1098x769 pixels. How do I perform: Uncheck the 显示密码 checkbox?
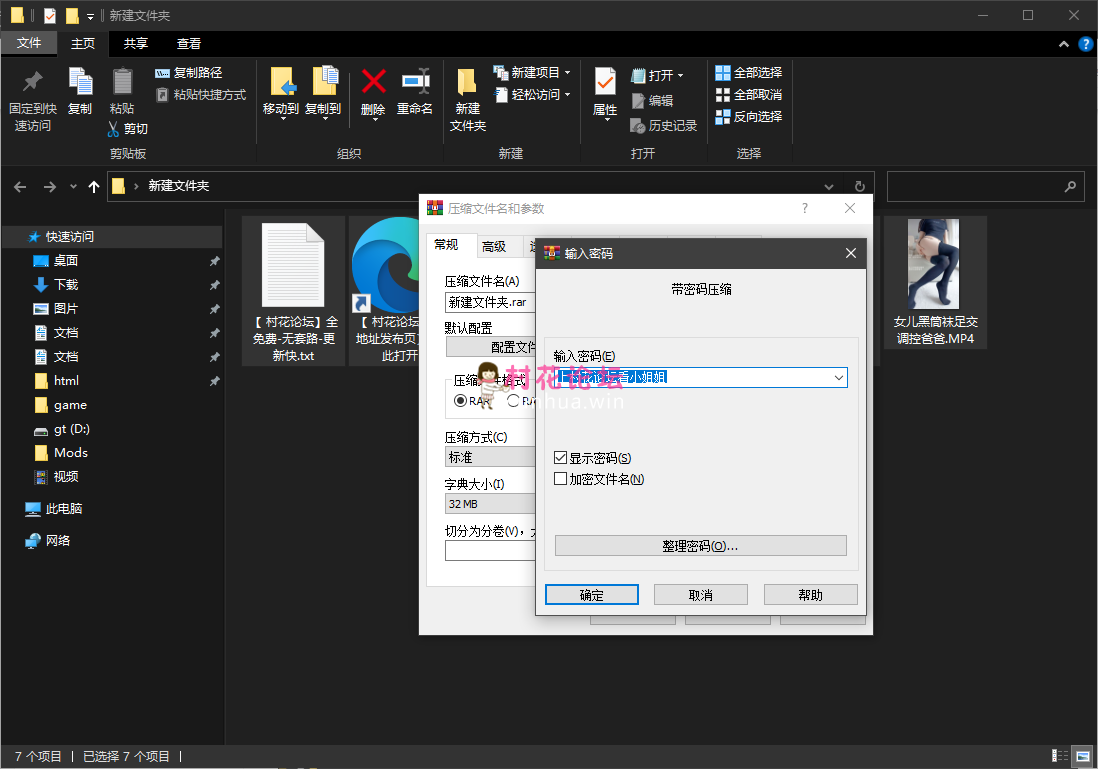[561, 458]
